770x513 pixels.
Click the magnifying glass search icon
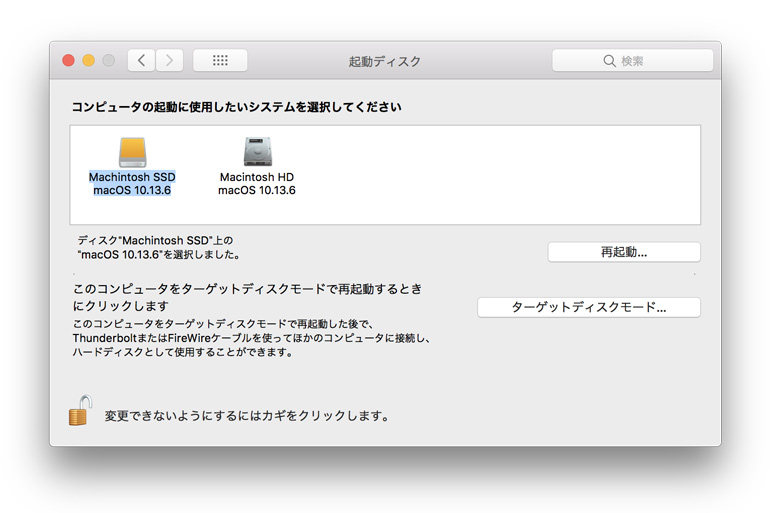tap(609, 61)
